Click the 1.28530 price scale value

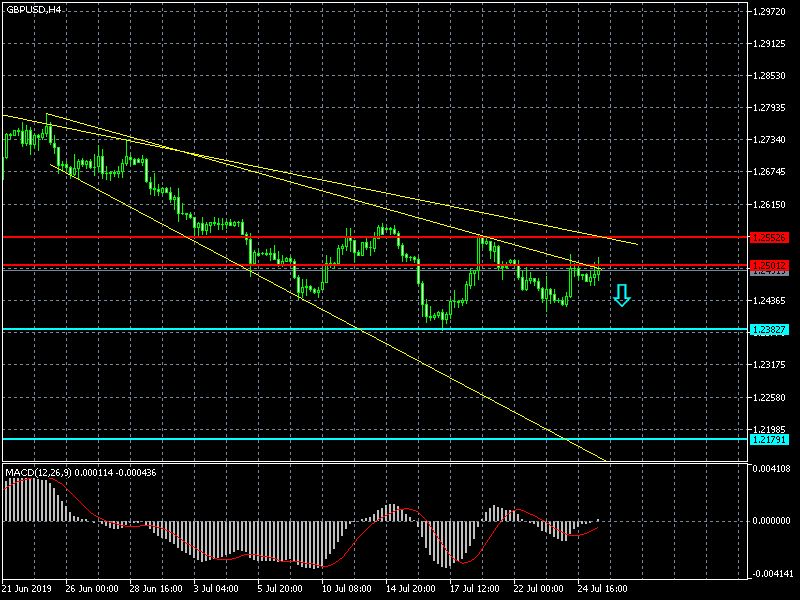click(x=769, y=76)
